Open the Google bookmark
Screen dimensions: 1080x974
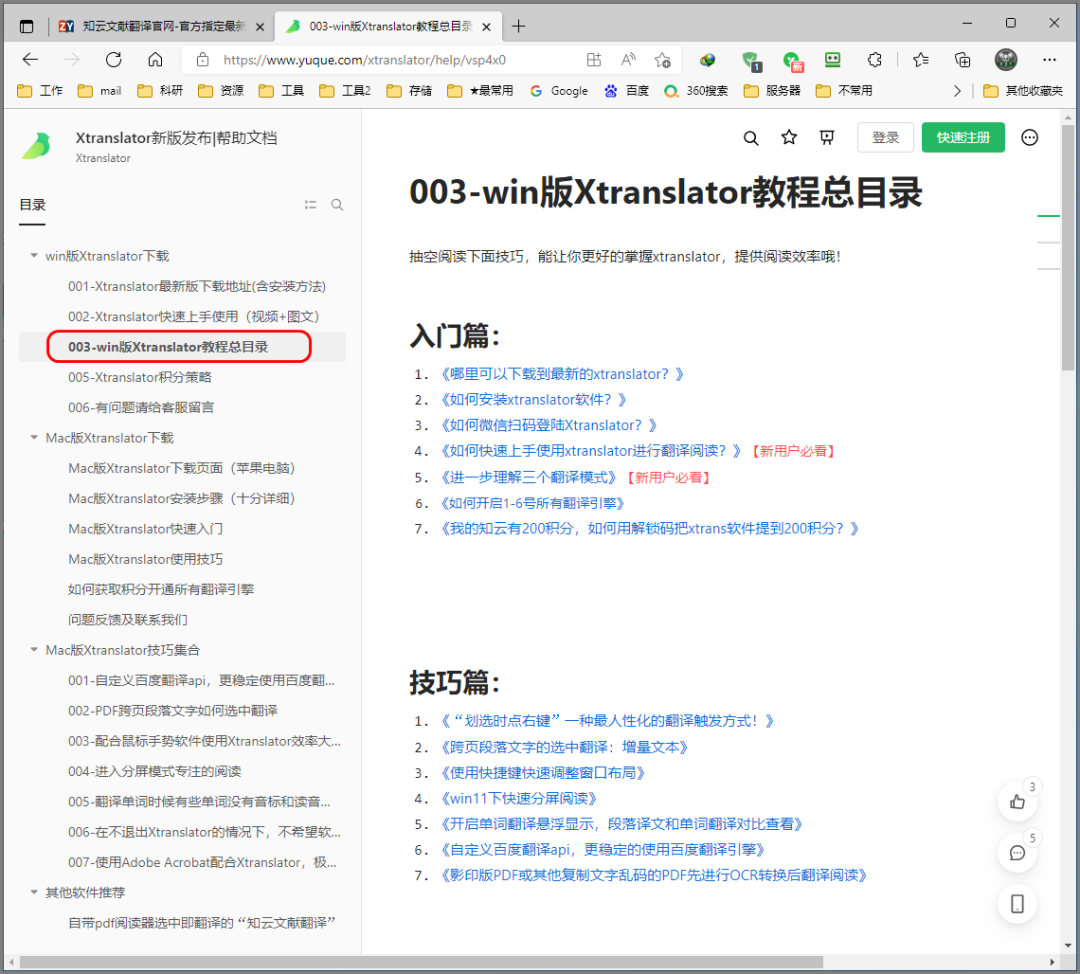(x=559, y=91)
